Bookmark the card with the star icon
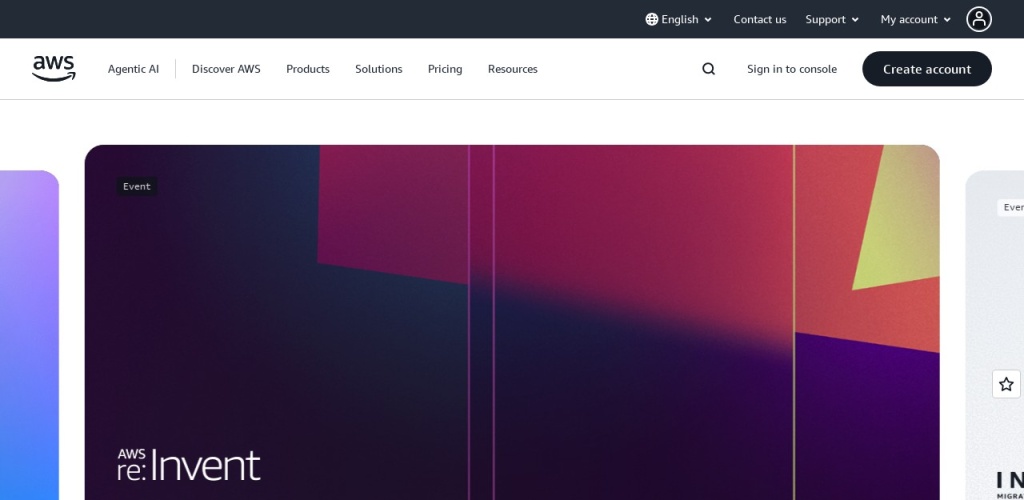1024x500 pixels. [x=1006, y=384]
